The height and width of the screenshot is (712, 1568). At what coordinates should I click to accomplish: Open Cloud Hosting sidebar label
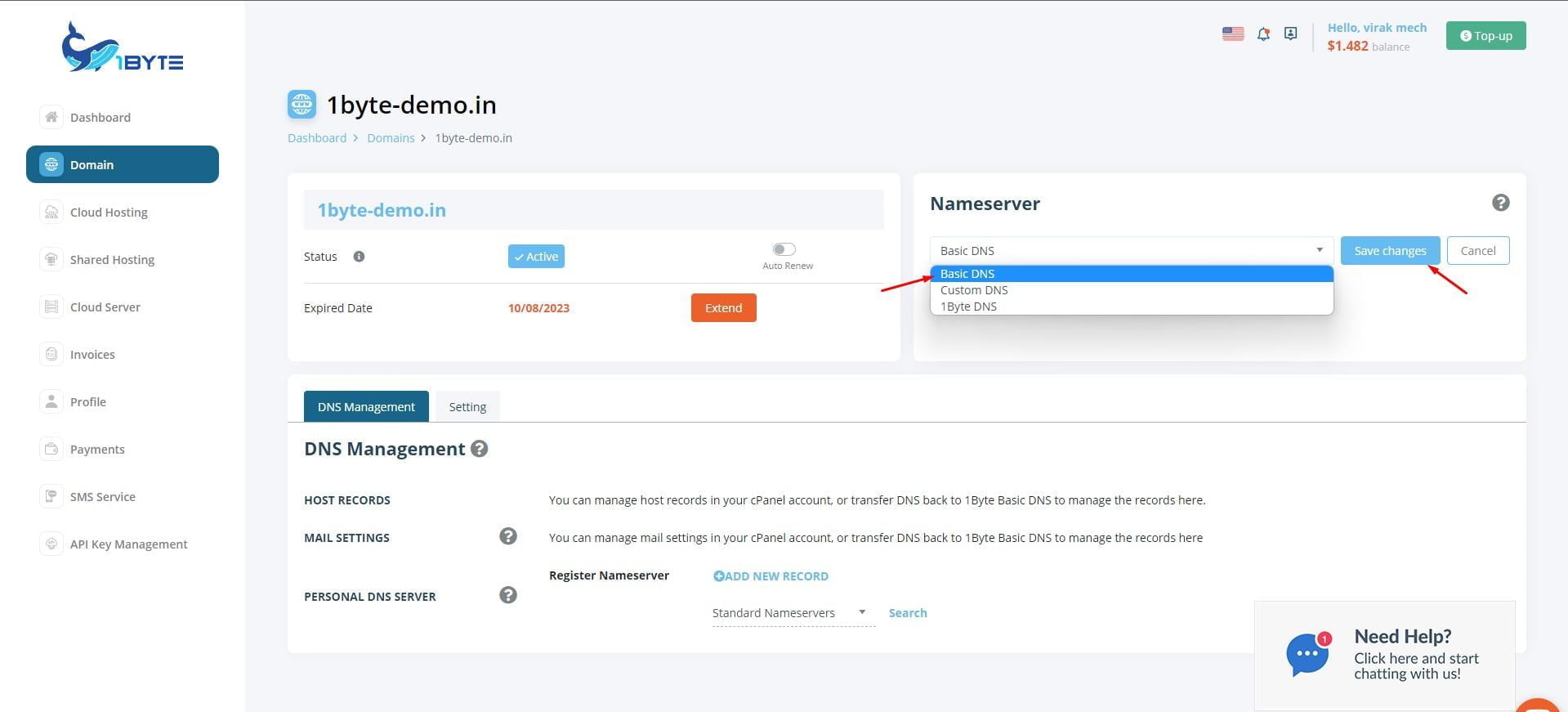click(109, 213)
